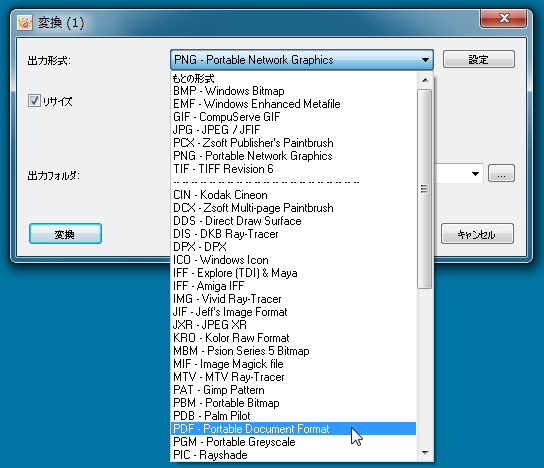Toggle the リサイズ checkbox

pos(34,101)
